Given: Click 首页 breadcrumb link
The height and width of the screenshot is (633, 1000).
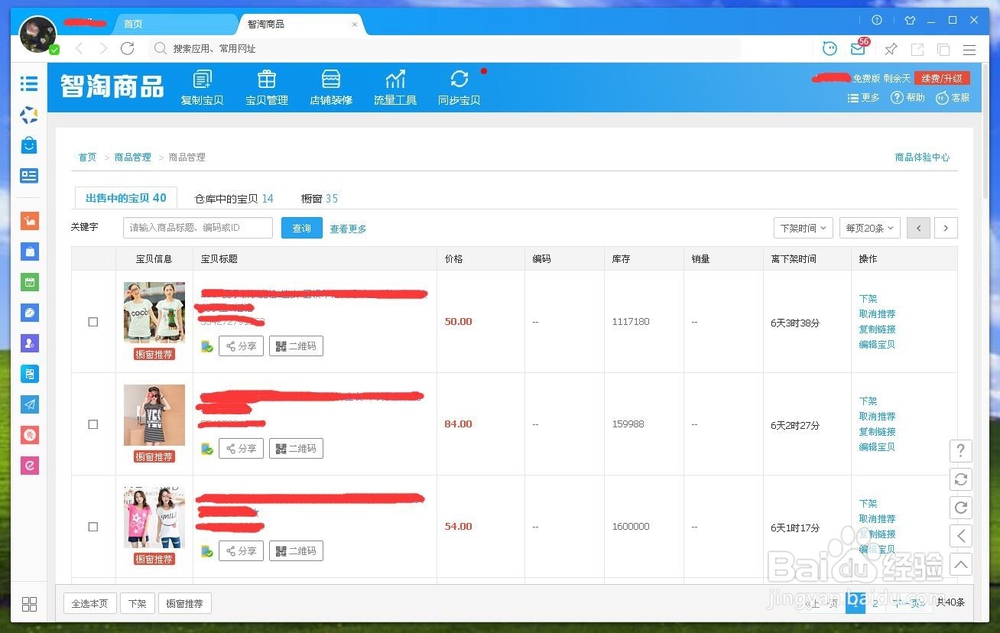Looking at the screenshot, I should pos(87,157).
